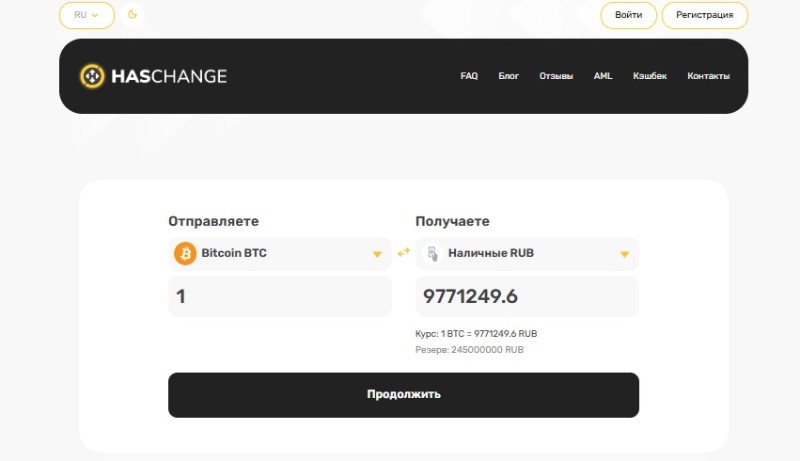
Task: Click the Наличные RUB cash icon
Action: tap(432, 254)
